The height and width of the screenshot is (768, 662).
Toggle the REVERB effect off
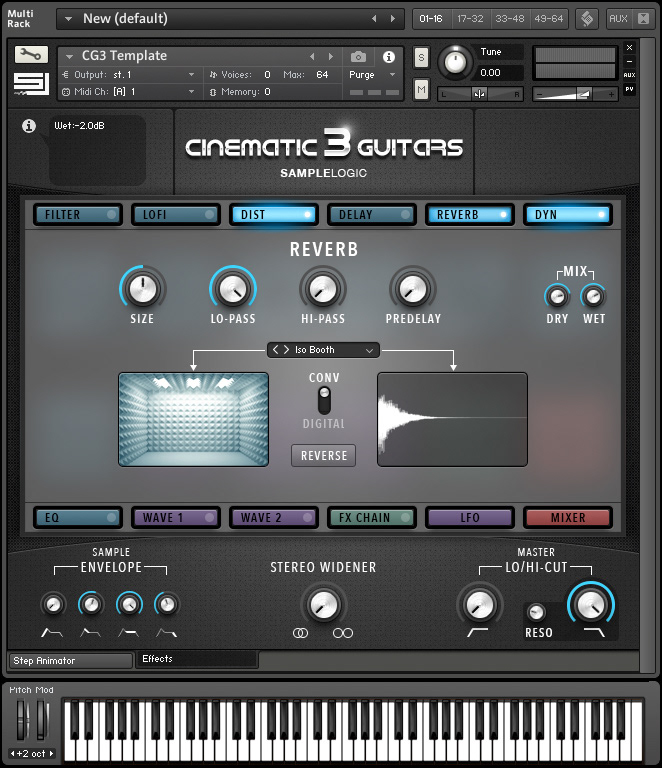[470, 215]
